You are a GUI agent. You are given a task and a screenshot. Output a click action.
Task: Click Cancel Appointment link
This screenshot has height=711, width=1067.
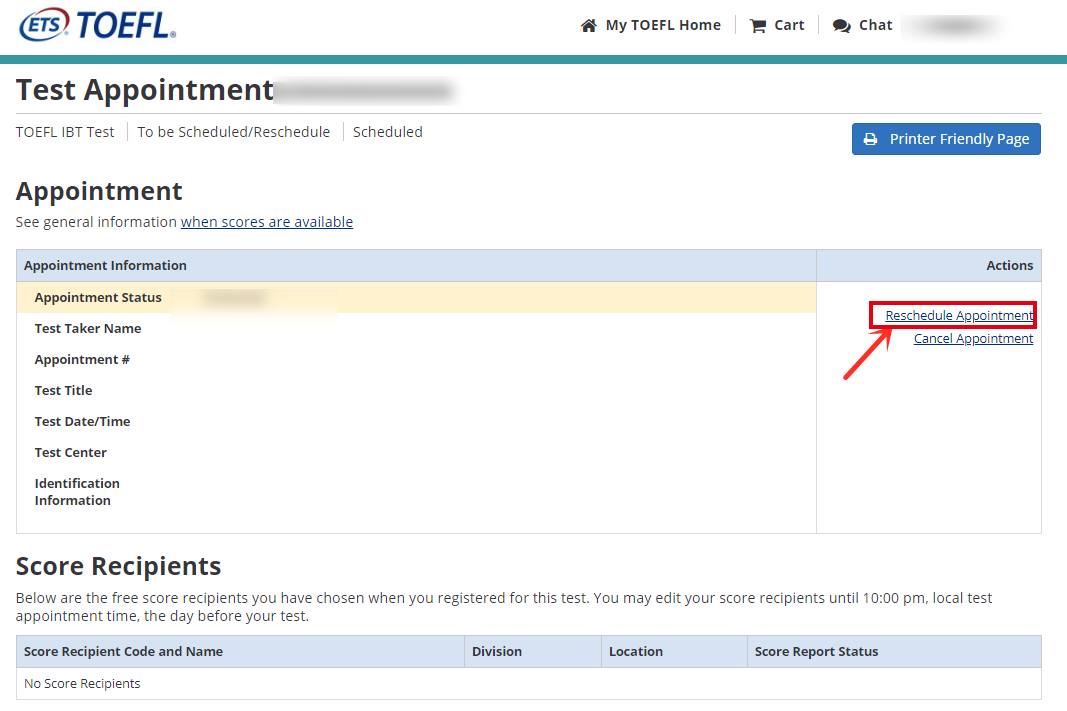click(x=973, y=339)
